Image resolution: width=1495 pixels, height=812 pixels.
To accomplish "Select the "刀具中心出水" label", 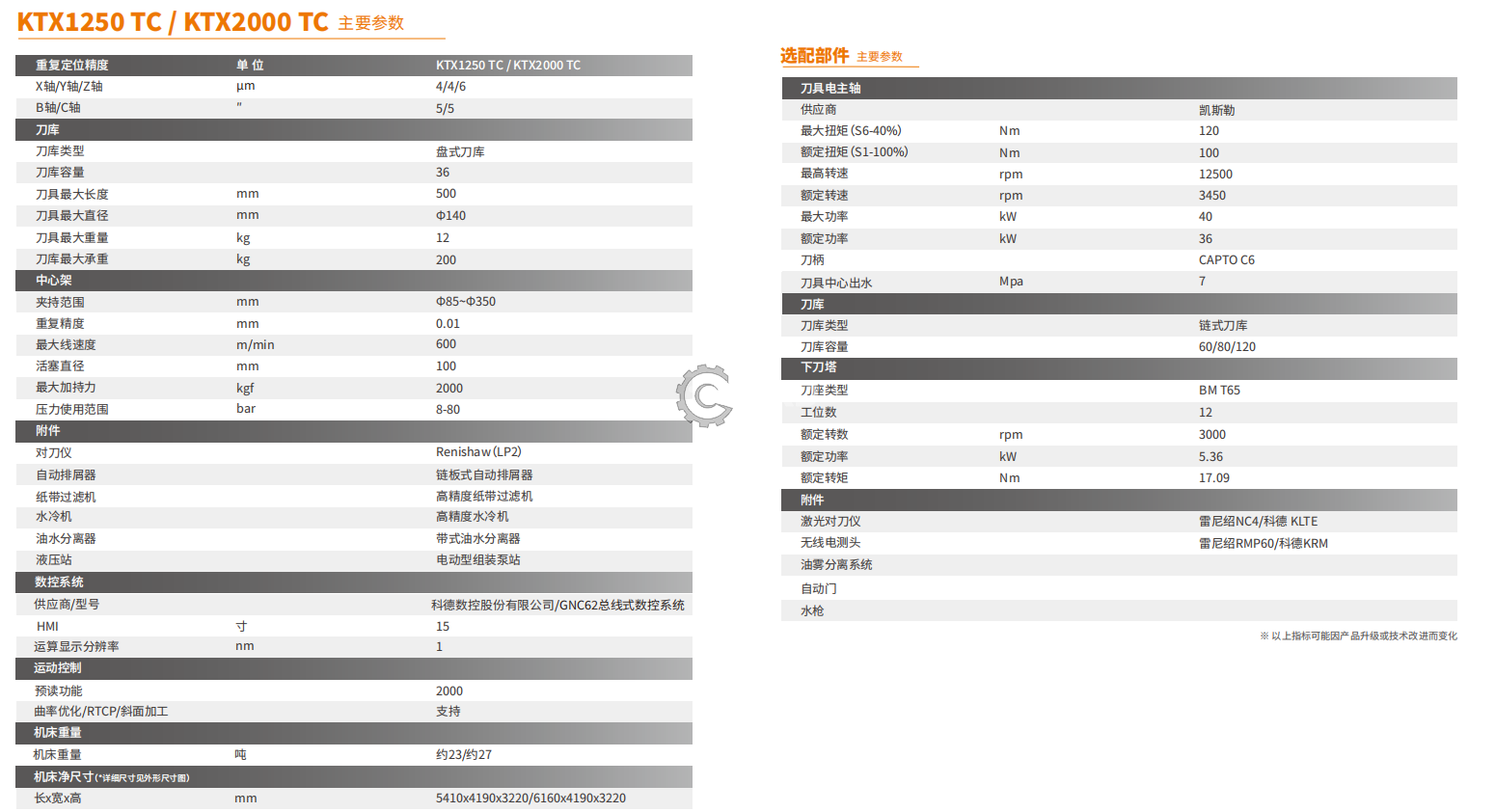I will [836, 283].
